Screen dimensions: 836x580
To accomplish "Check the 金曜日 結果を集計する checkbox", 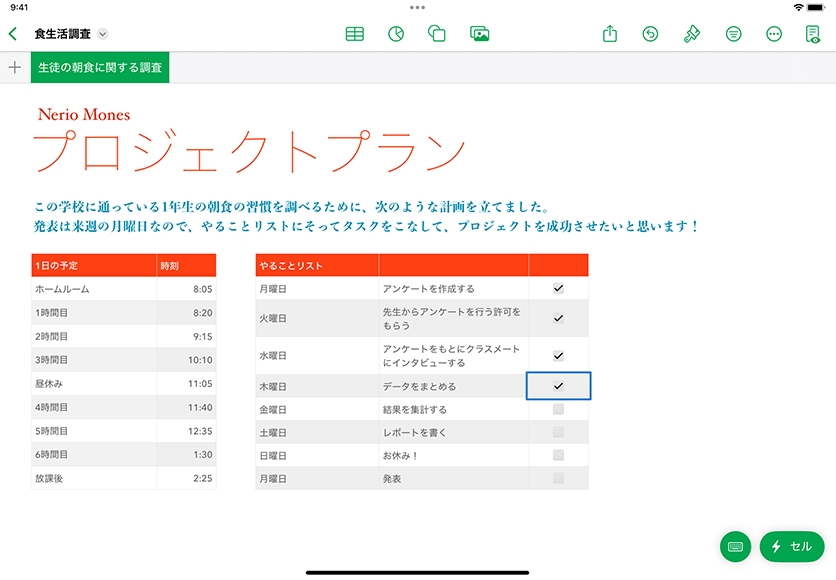I will point(558,409).
